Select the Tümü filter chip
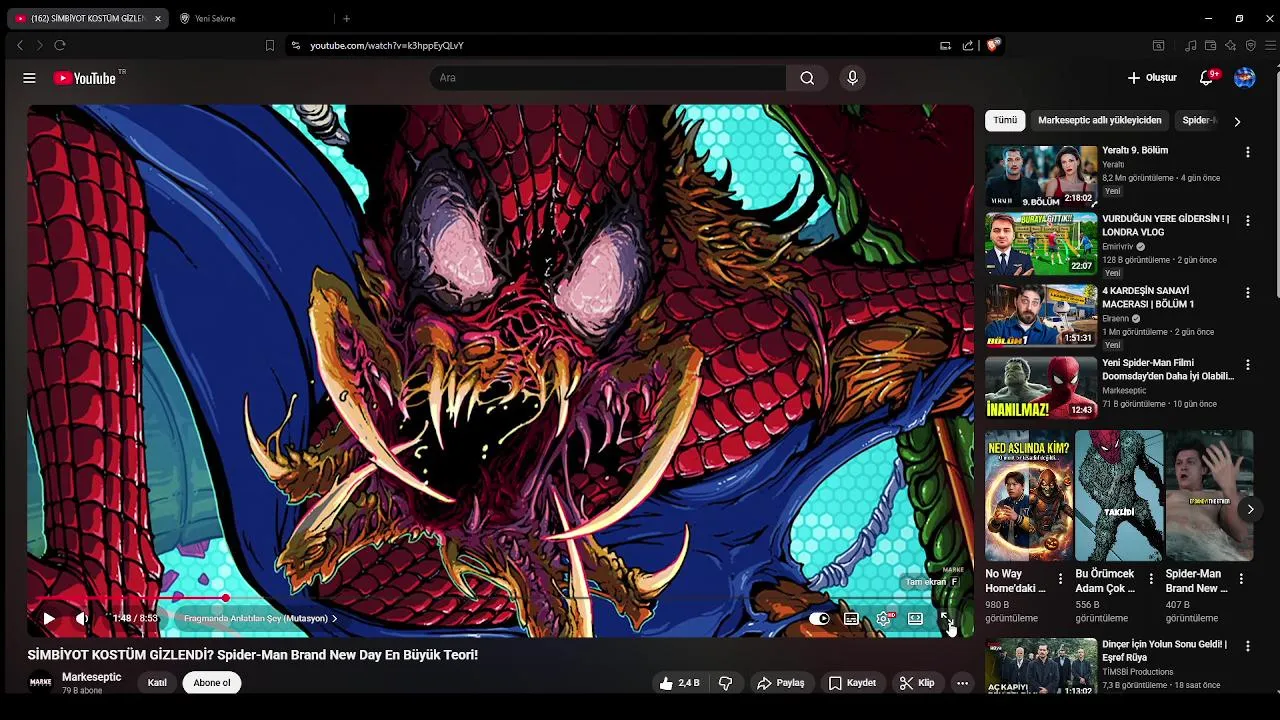Screen dimensions: 1280x720 pyautogui.click(x=1005, y=120)
